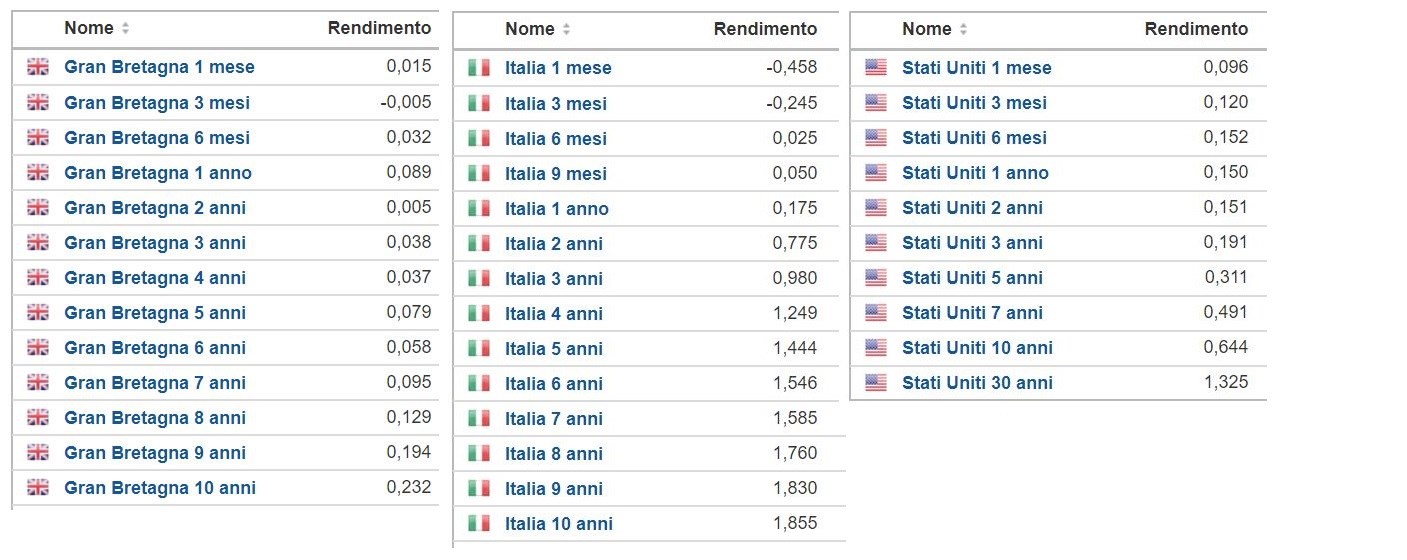
Task: Open Italia 3 anni bond link
Action: (554, 279)
